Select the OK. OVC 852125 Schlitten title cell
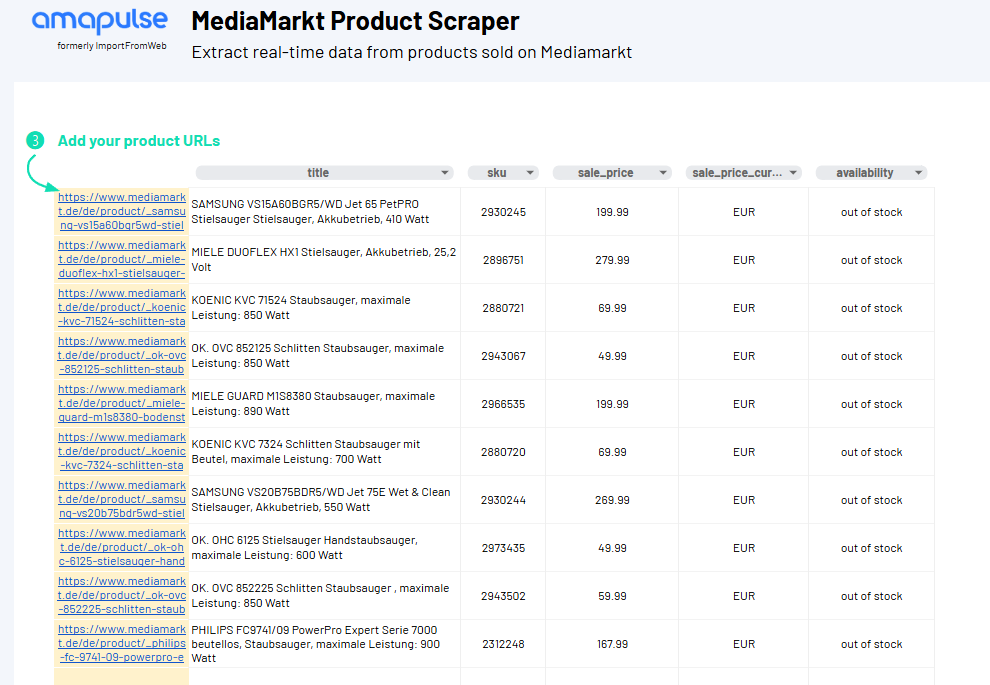990x685 pixels. 325,355
